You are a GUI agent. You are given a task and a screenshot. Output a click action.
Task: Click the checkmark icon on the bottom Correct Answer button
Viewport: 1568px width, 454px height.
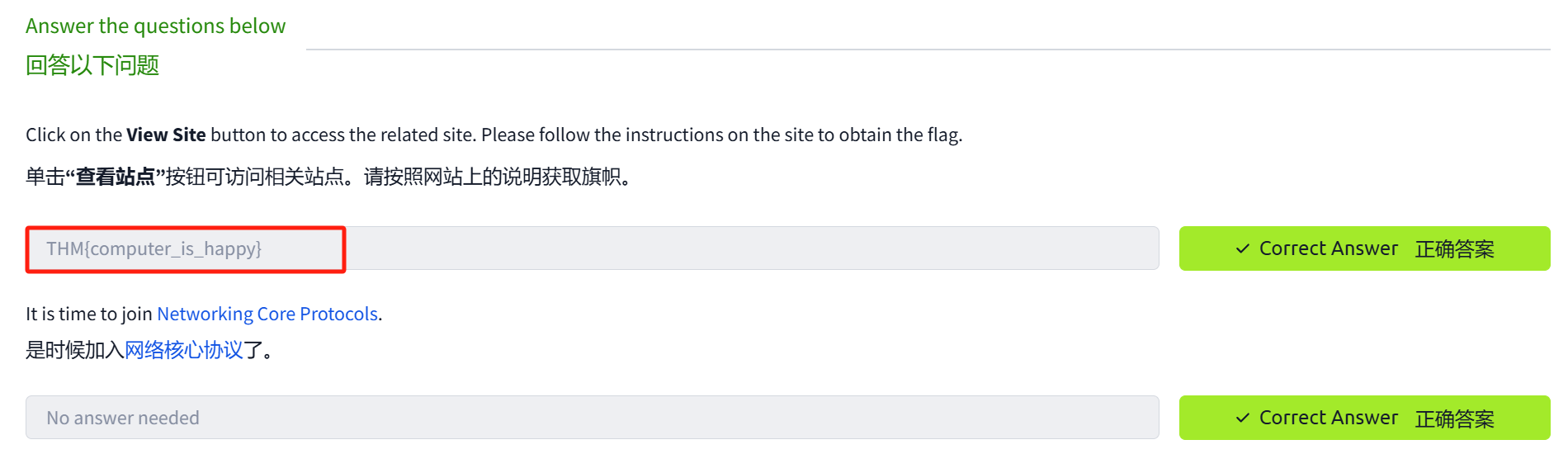coord(1242,418)
